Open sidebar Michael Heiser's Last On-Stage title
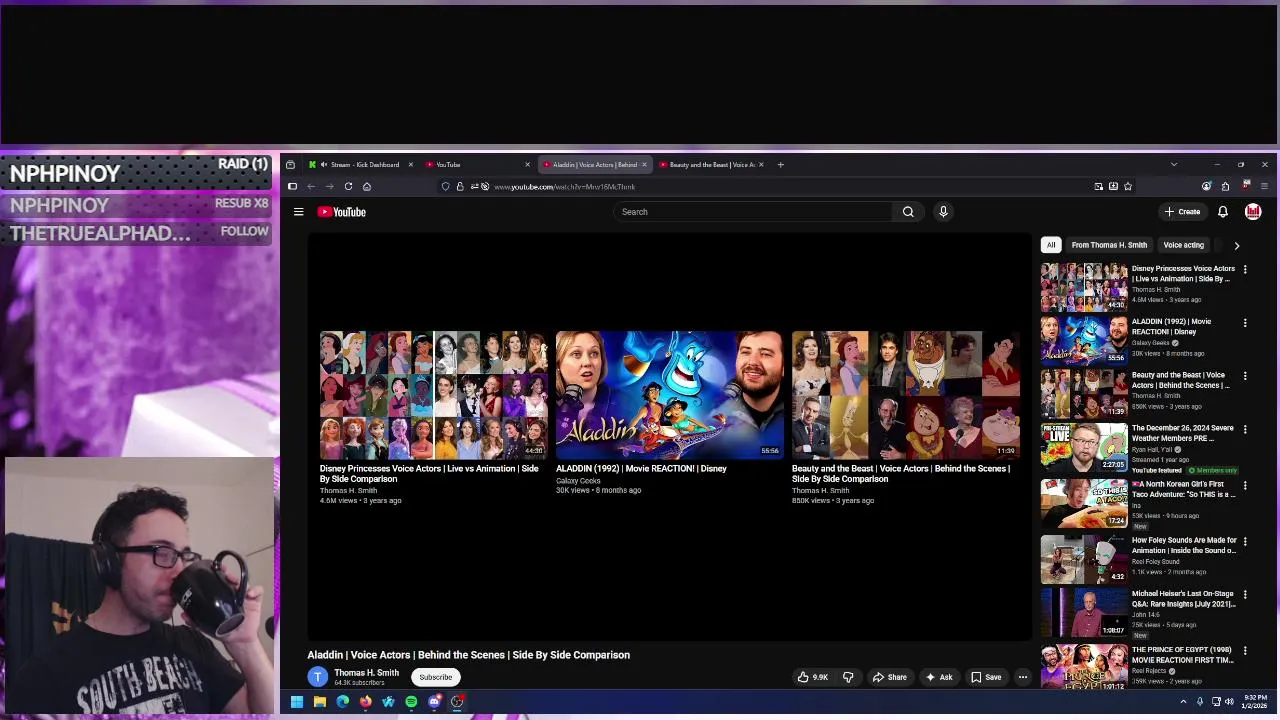1280x720 pixels. 1183,599
